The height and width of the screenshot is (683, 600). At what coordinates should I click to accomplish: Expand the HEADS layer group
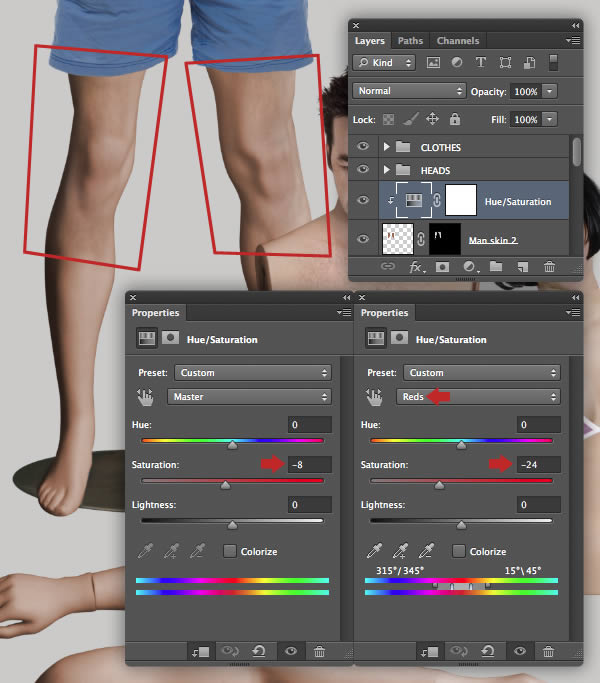(x=387, y=170)
